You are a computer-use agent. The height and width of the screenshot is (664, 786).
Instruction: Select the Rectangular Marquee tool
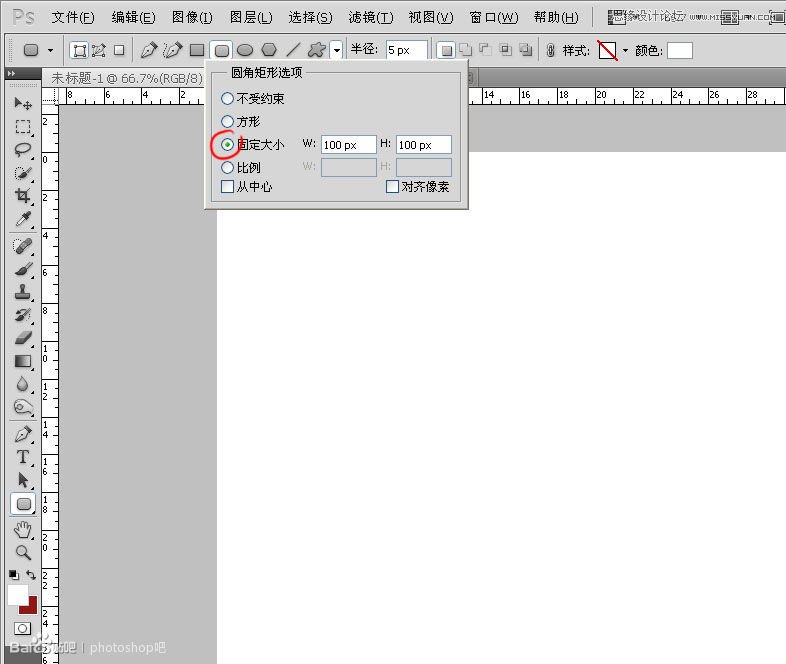coord(23,126)
